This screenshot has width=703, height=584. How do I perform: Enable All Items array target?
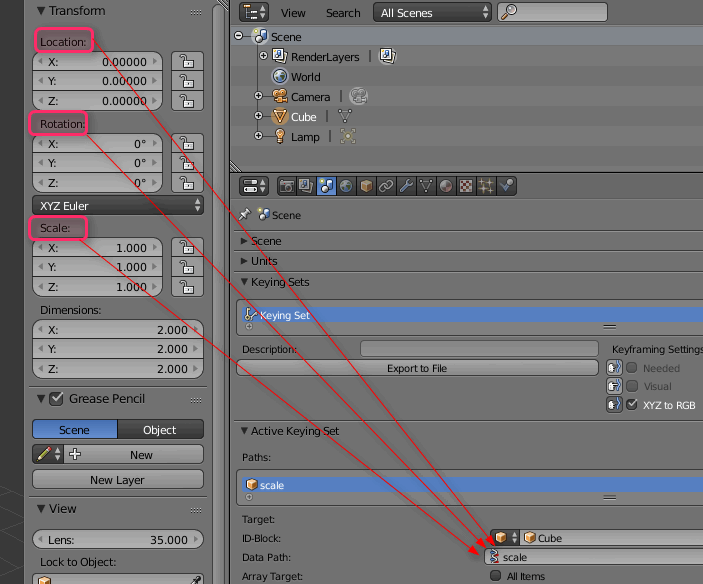click(495, 575)
